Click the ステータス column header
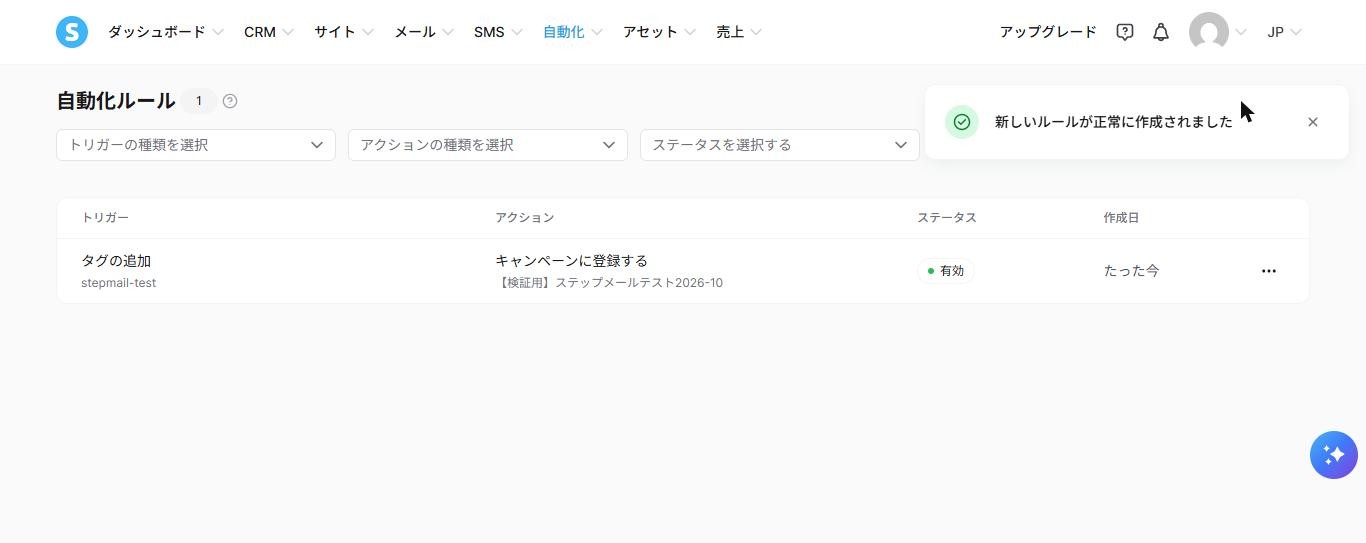The height and width of the screenshot is (543, 1366). [x=947, y=218]
